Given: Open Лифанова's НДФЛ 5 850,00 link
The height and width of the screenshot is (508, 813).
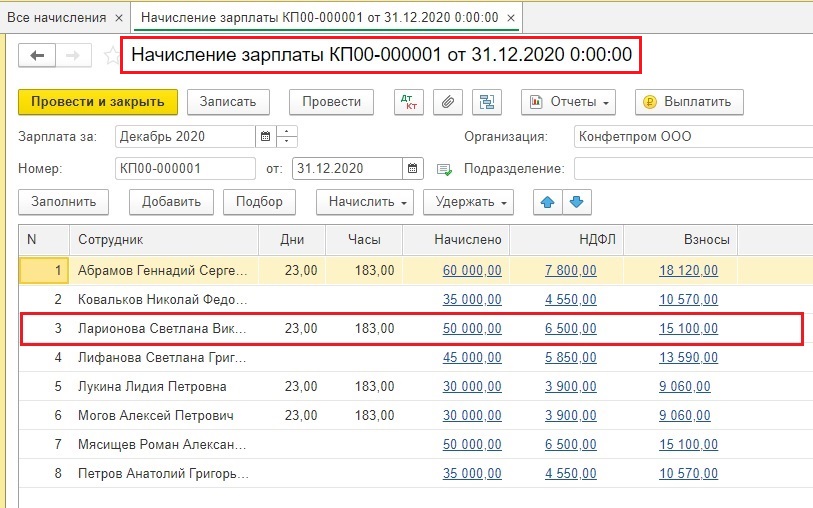Looking at the screenshot, I should click(570, 358).
